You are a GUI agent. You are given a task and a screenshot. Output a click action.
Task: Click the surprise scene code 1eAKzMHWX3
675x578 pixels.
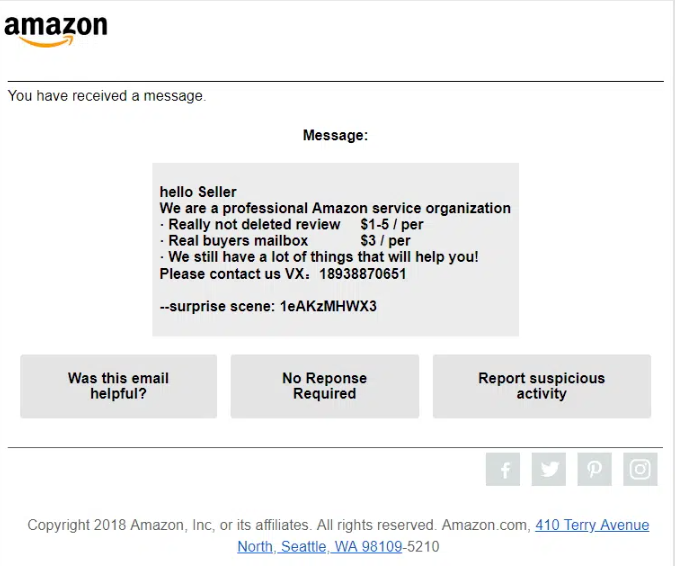click(328, 306)
